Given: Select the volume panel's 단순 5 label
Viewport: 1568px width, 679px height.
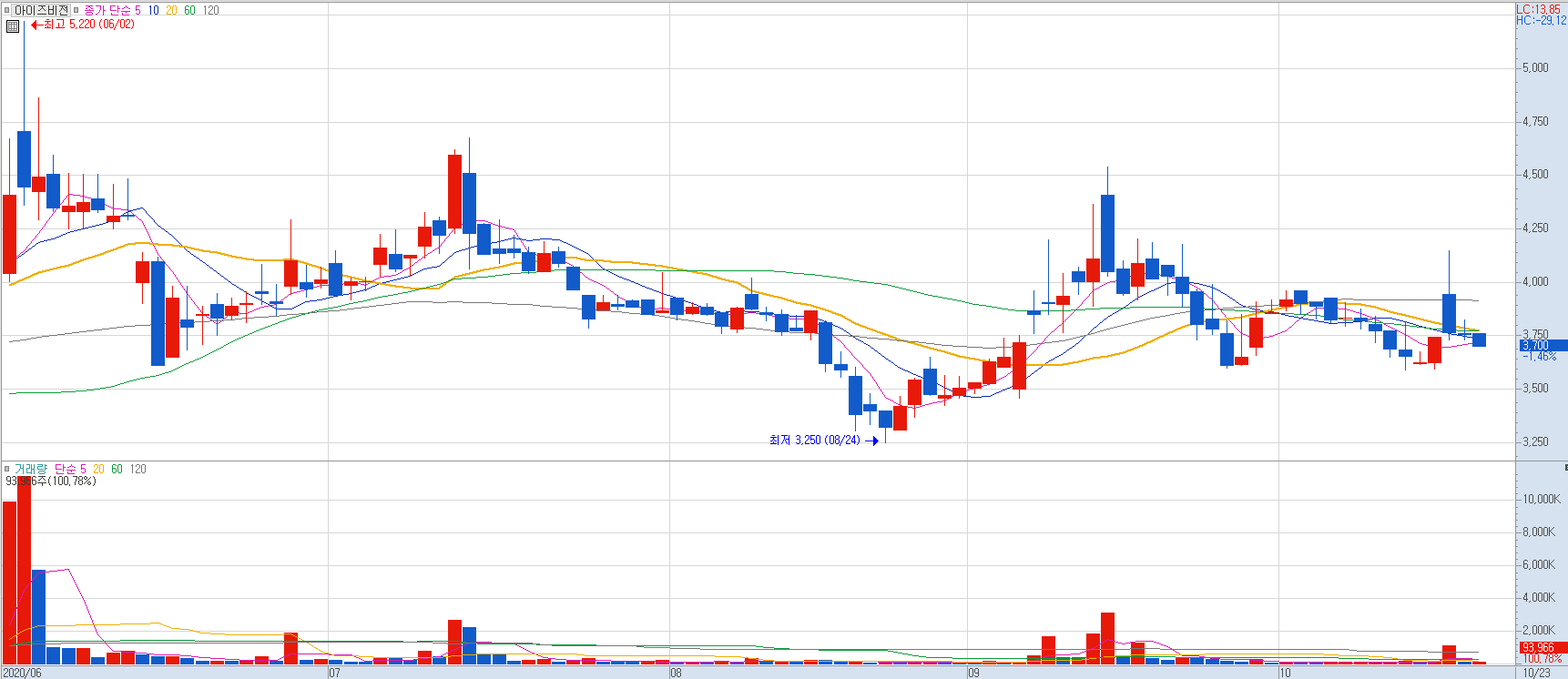Looking at the screenshot, I should (x=70, y=469).
